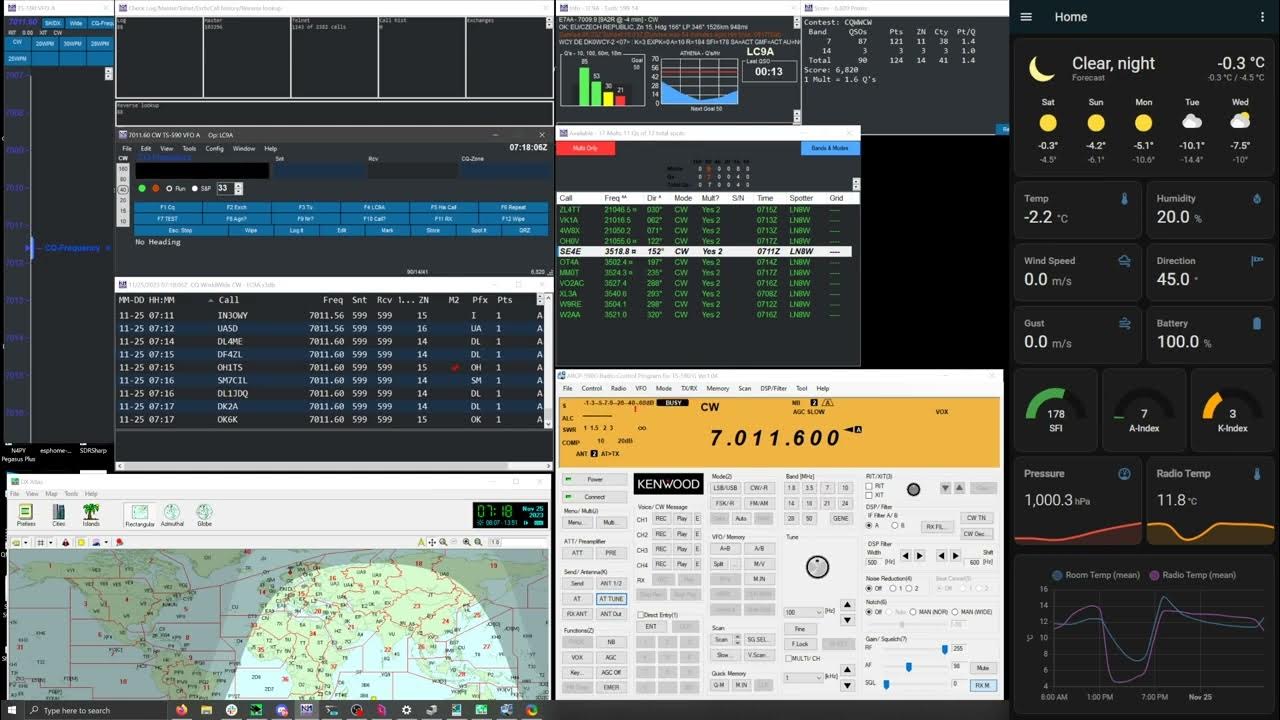The image size is (1280, 720).
Task: Select the SE4E spot row
Action: point(704,252)
